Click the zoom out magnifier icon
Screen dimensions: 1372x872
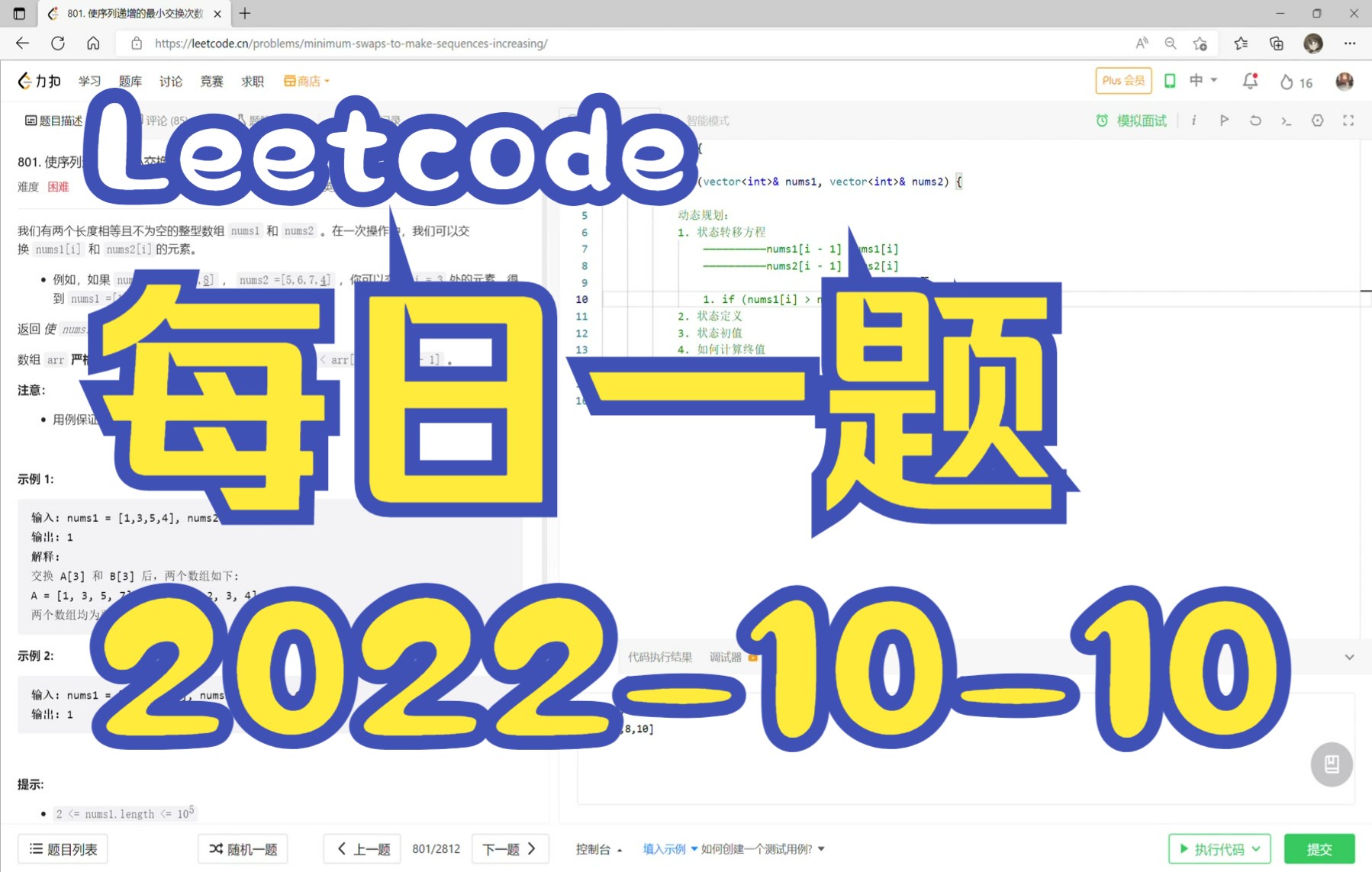coord(1171,43)
